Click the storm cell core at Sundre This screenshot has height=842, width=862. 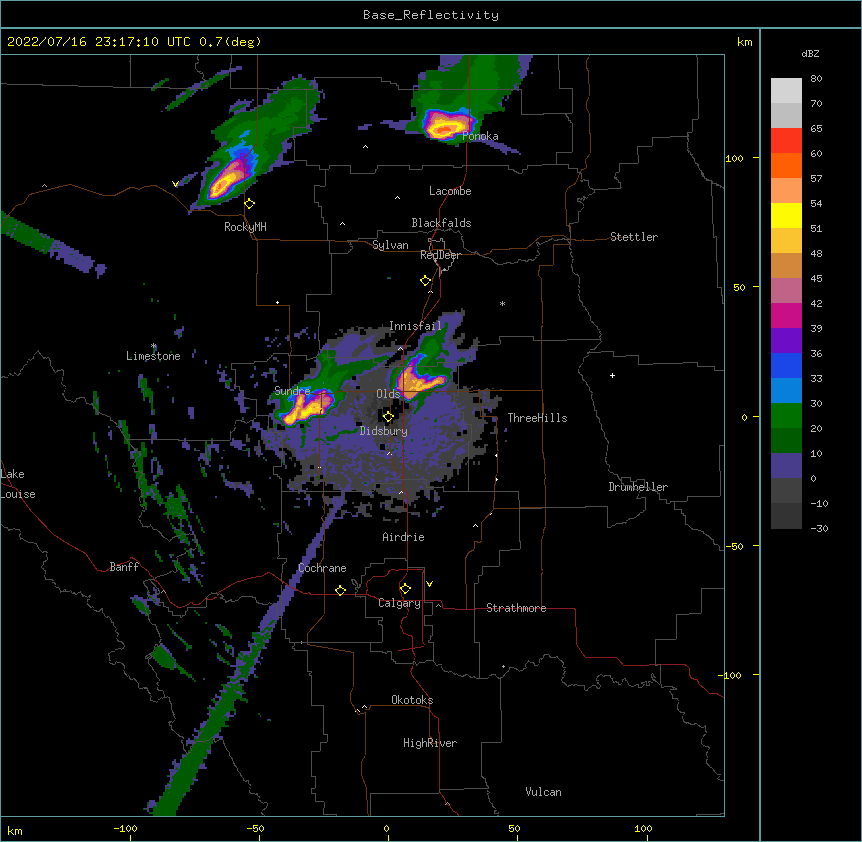pos(307,407)
